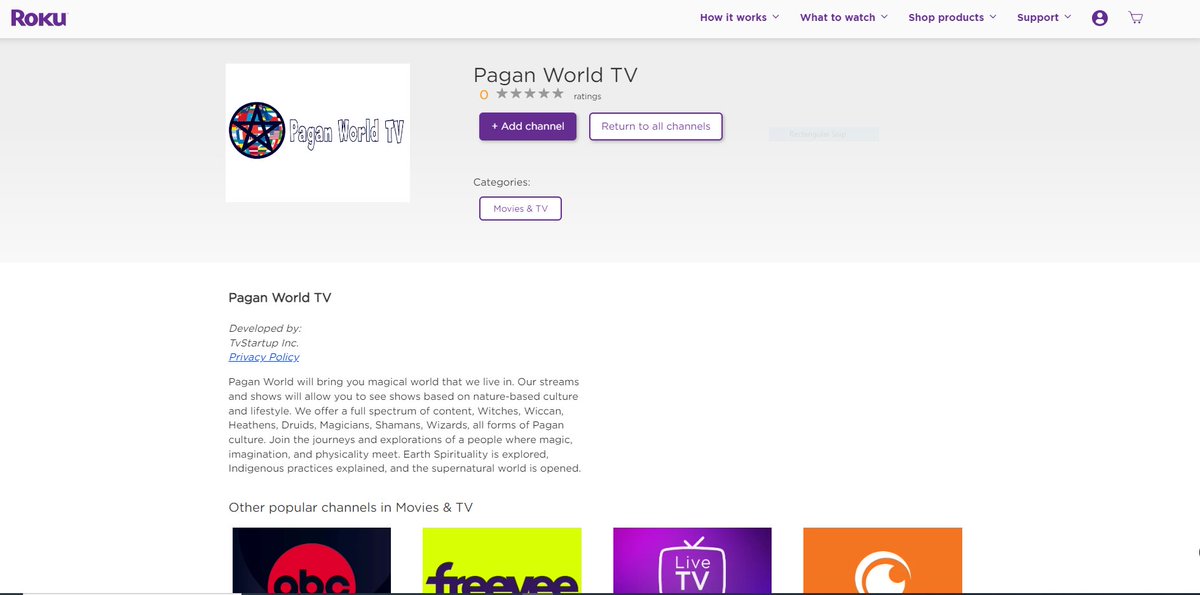1200x595 pixels.
Task: Click the Pagan World TV page title
Action: point(555,75)
